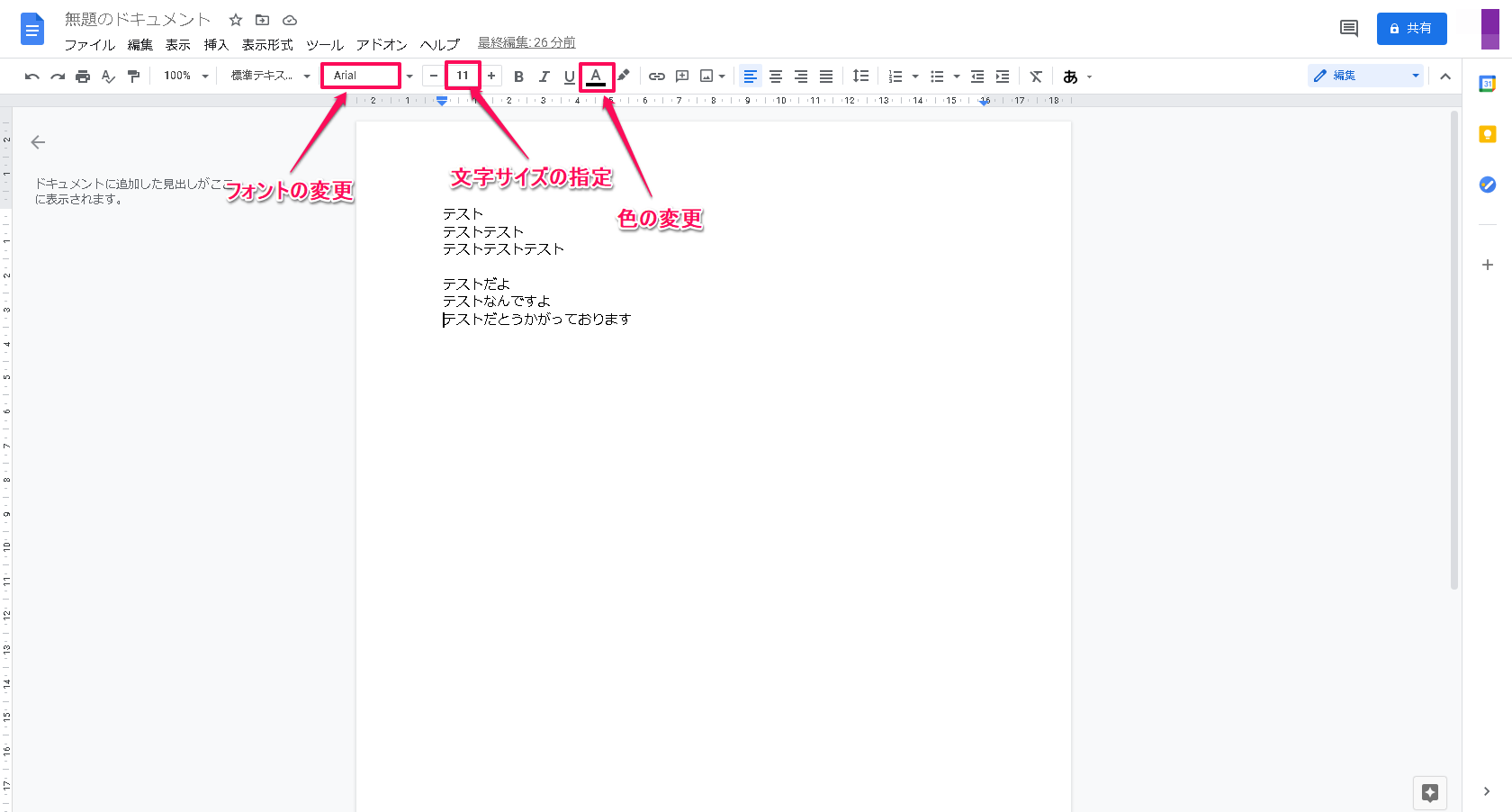
Task: Add a comment from the toolbar
Action: pos(682,77)
